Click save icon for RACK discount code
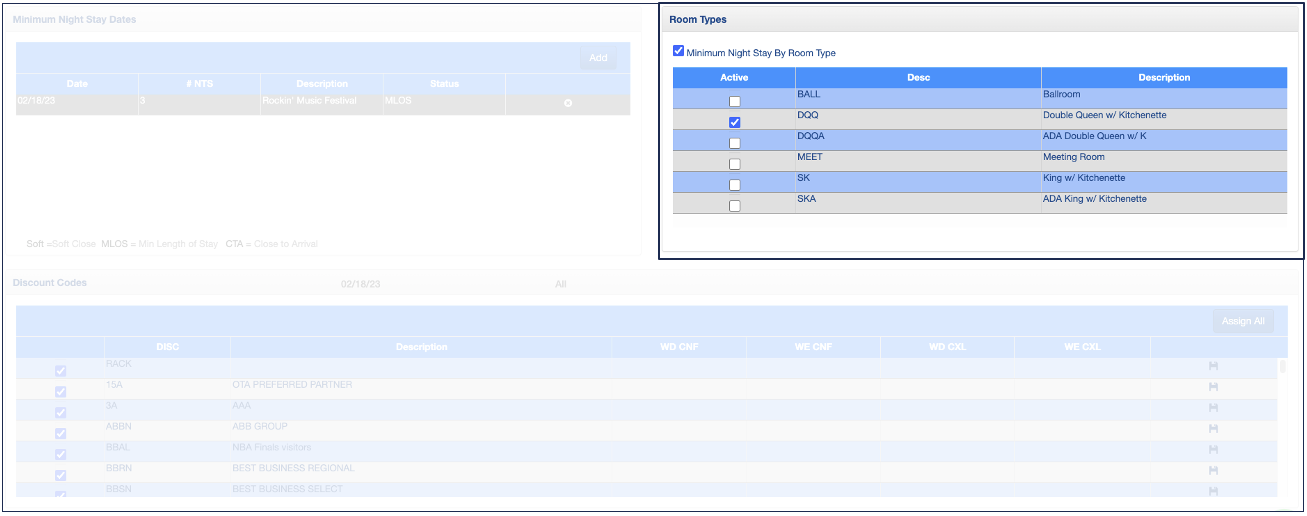The image size is (1307, 516). pos(1213,366)
